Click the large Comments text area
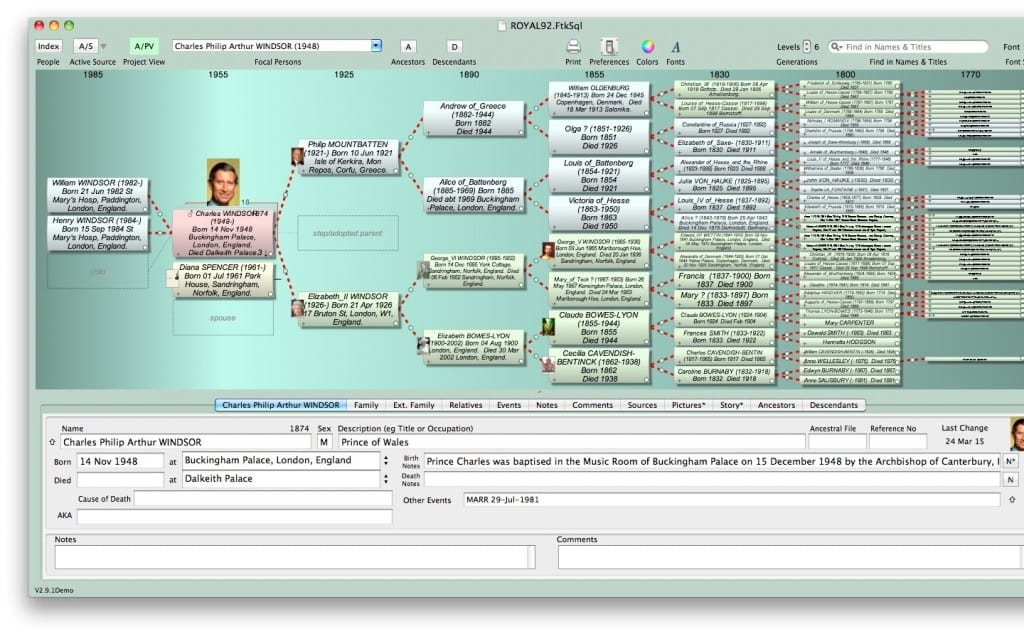Viewport: 1024px width, 636px height. pyautogui.click(x=790, y=557)
